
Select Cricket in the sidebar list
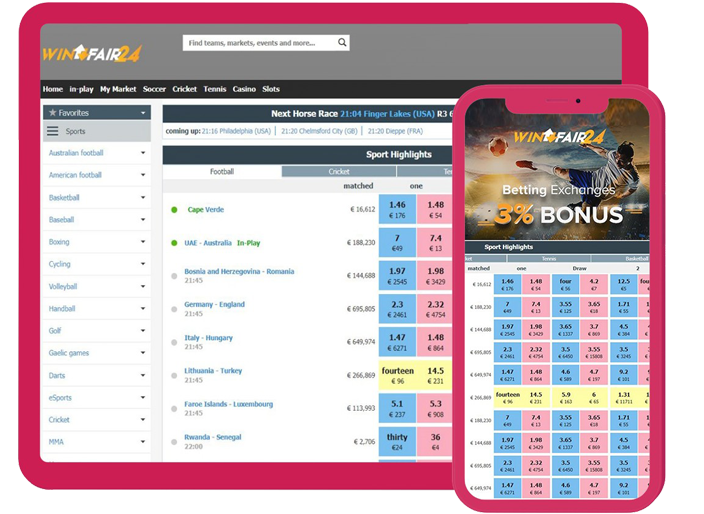pos(59,420)
